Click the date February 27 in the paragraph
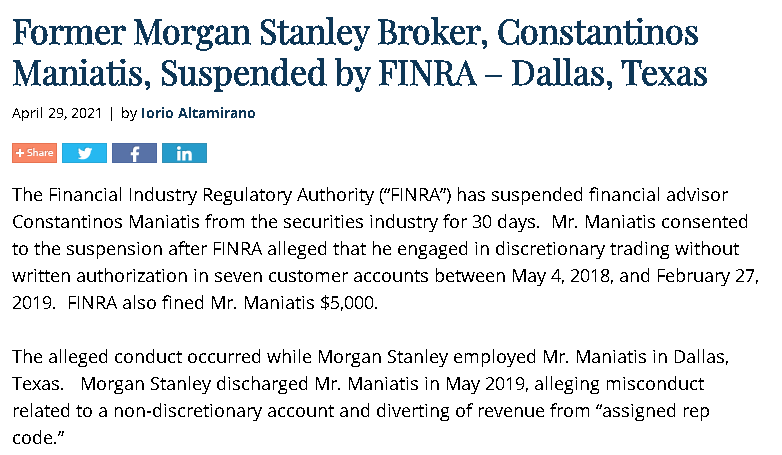782x455 pixels. pyautogui.click(x=707, y=276)
